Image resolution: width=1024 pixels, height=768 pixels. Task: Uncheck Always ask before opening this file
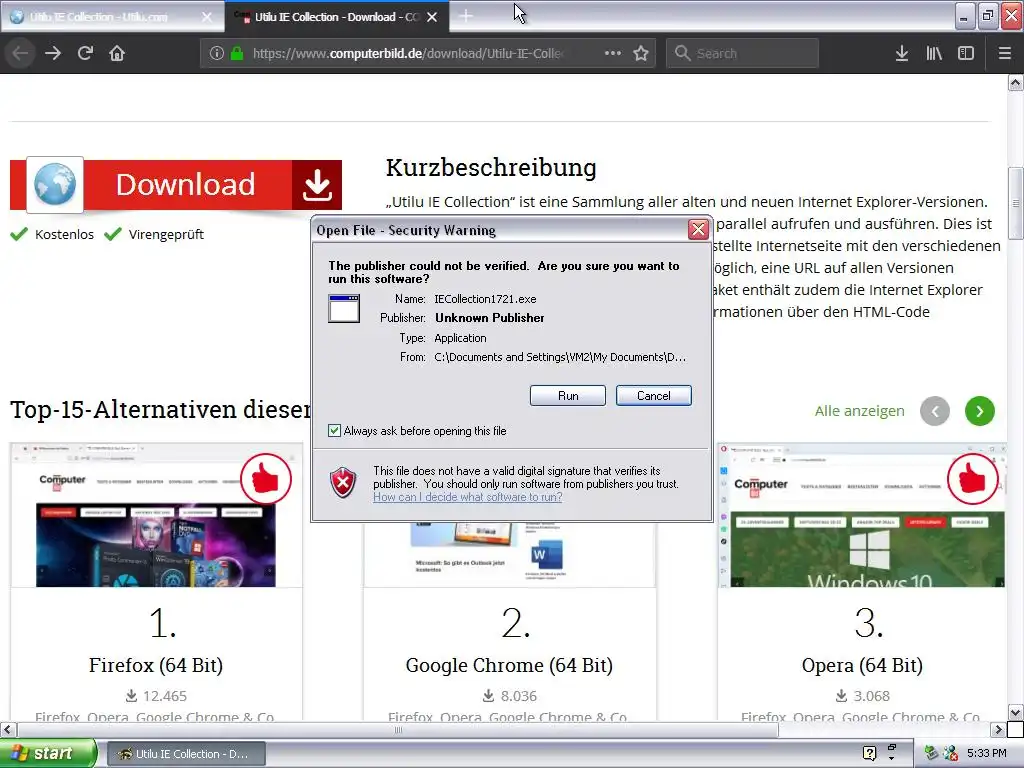334,430
